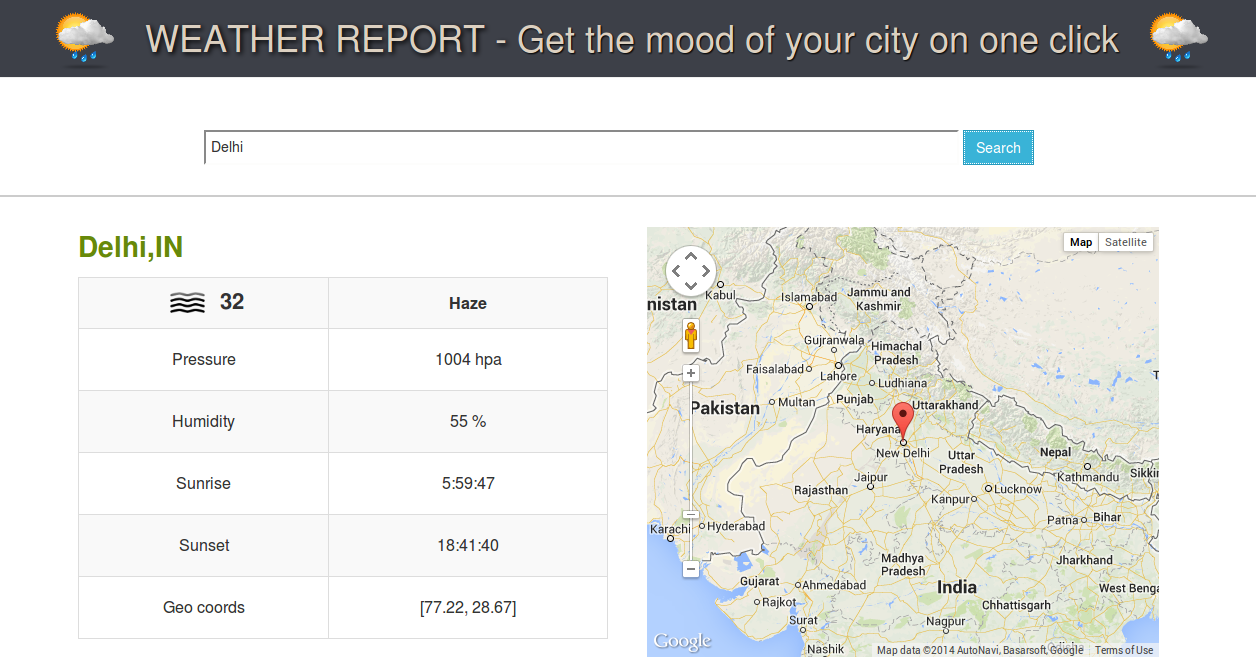Select the Map view type
The image size is (1256, 664).
(x=1081, y=242)
